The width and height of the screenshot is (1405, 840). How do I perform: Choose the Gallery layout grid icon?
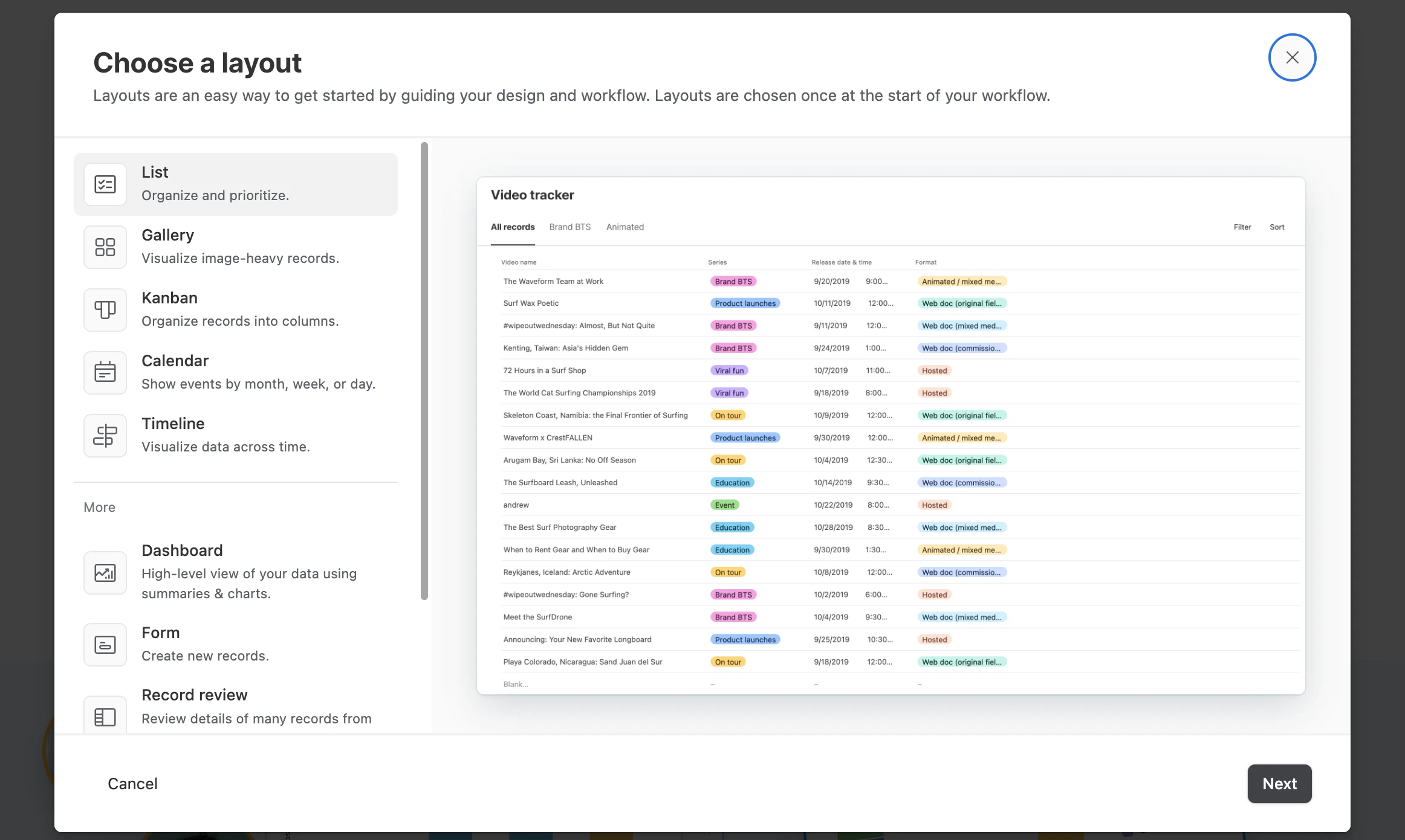(105, 247)
